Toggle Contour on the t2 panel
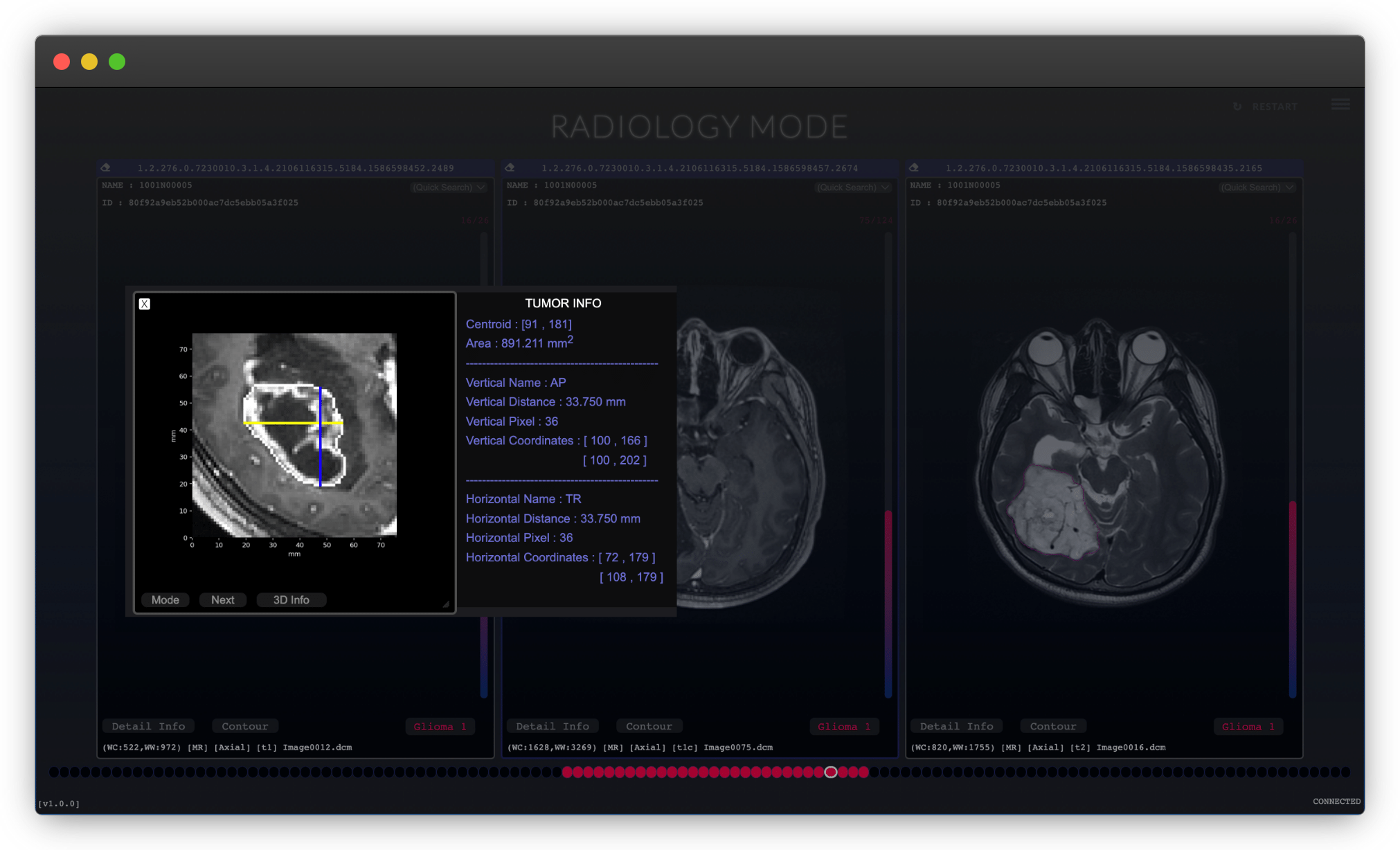Image resolution: width=1400 pixels, height=850 pixels. (x=1052, y=726)
